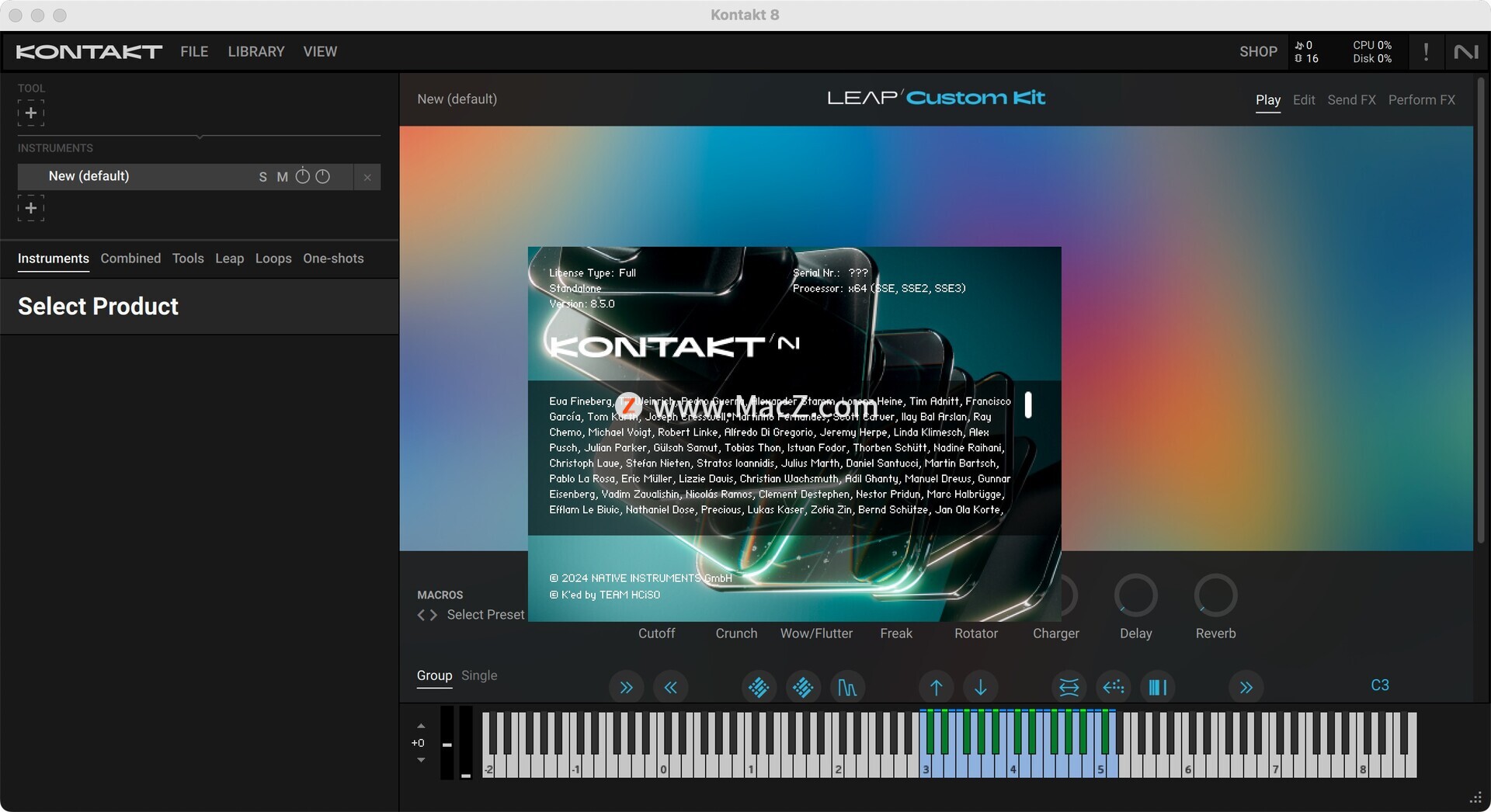Open the LIBRARY menu
The width and height of the screenshot is (1491, 812).
(x=256, y=51)
